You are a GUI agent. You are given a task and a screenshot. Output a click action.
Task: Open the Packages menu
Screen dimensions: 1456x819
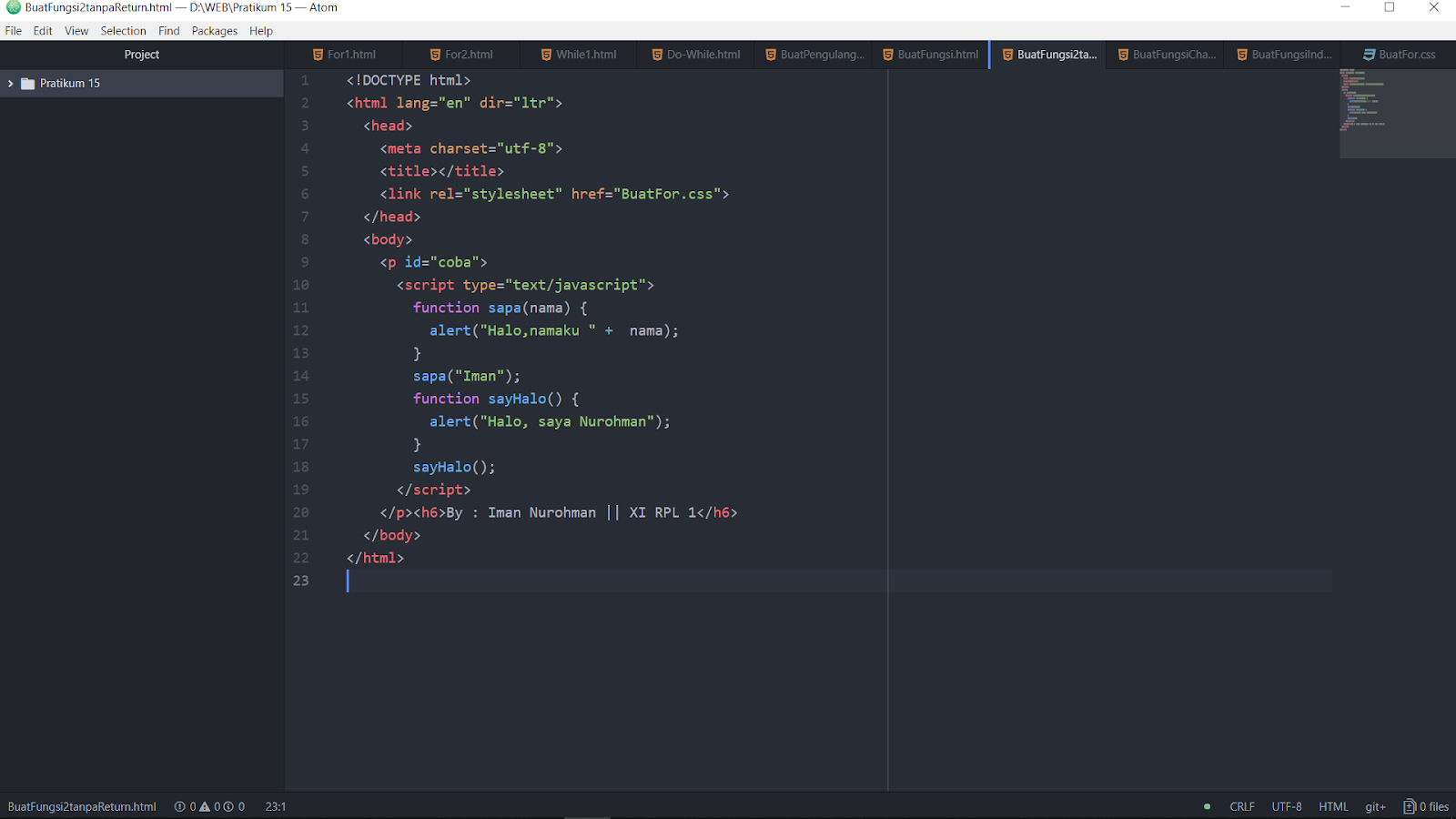click(x=215, y=30)
